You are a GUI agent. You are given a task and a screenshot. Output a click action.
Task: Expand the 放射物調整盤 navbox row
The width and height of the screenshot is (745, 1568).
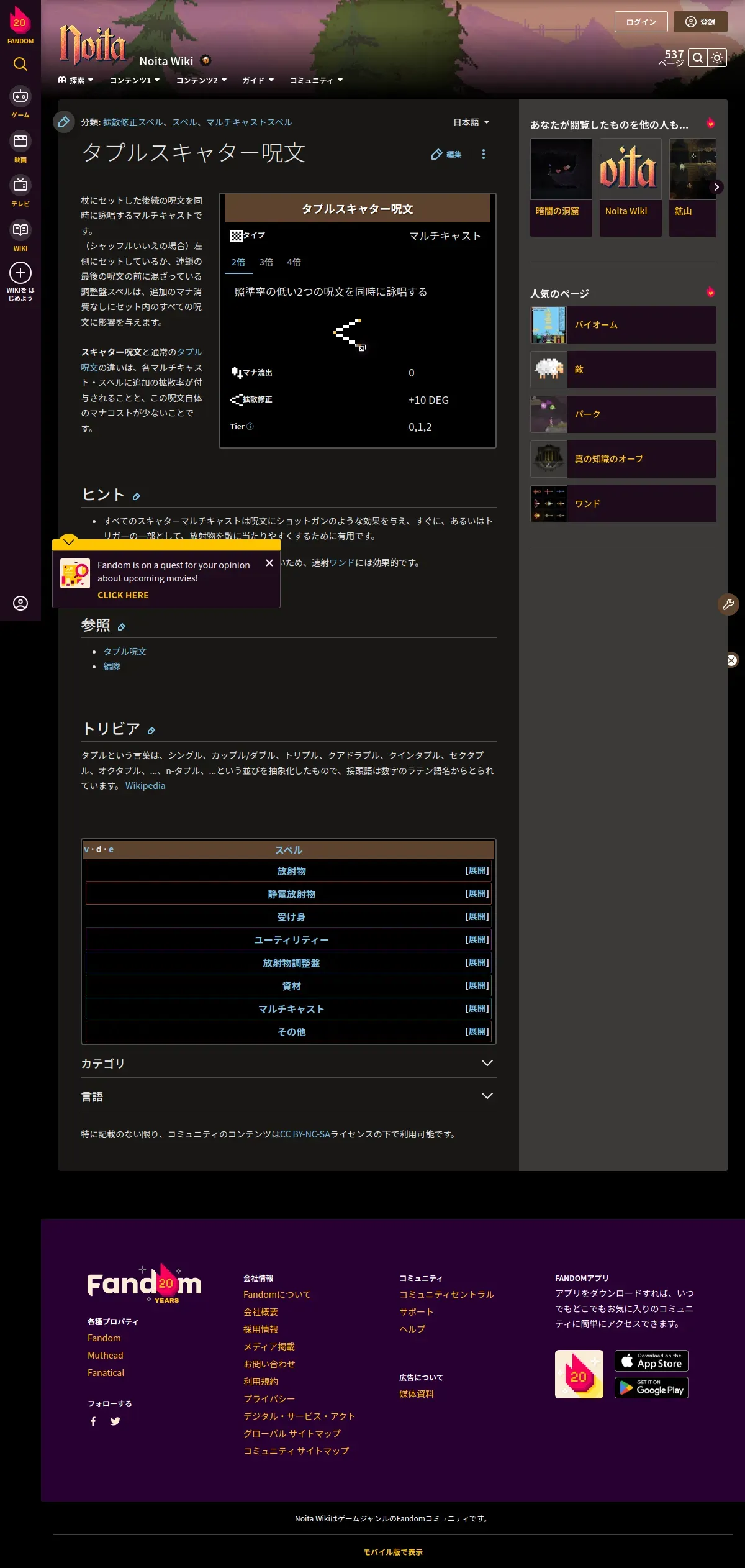tap(477, 963)
